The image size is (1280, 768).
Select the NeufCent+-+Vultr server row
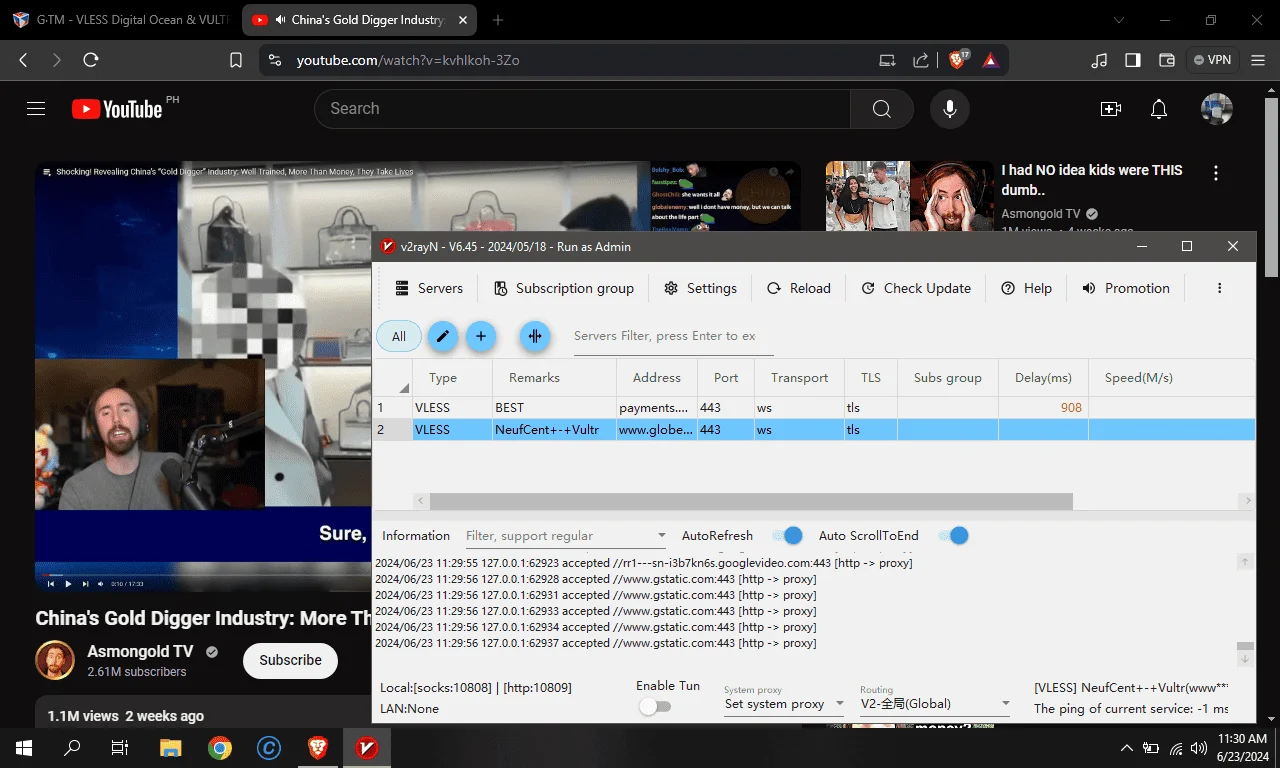tap(814, 430)
